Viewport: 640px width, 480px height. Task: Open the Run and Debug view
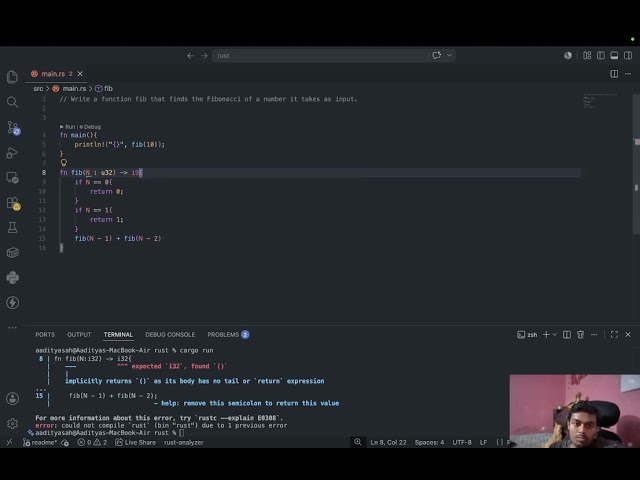click(12, 153)
